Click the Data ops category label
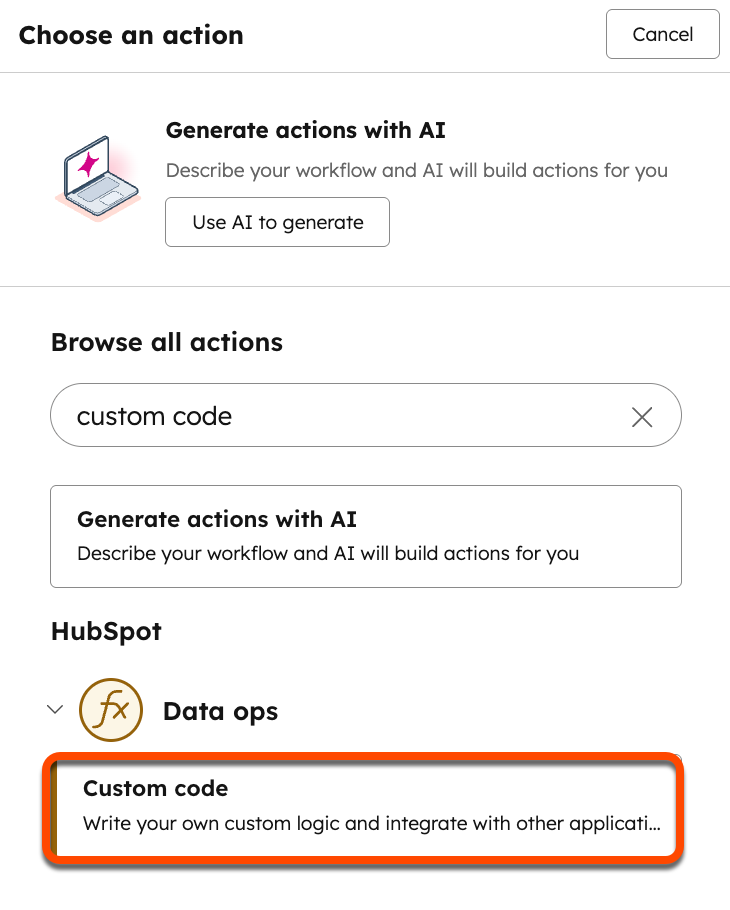The image size is (730, 910). coord(220,711)
